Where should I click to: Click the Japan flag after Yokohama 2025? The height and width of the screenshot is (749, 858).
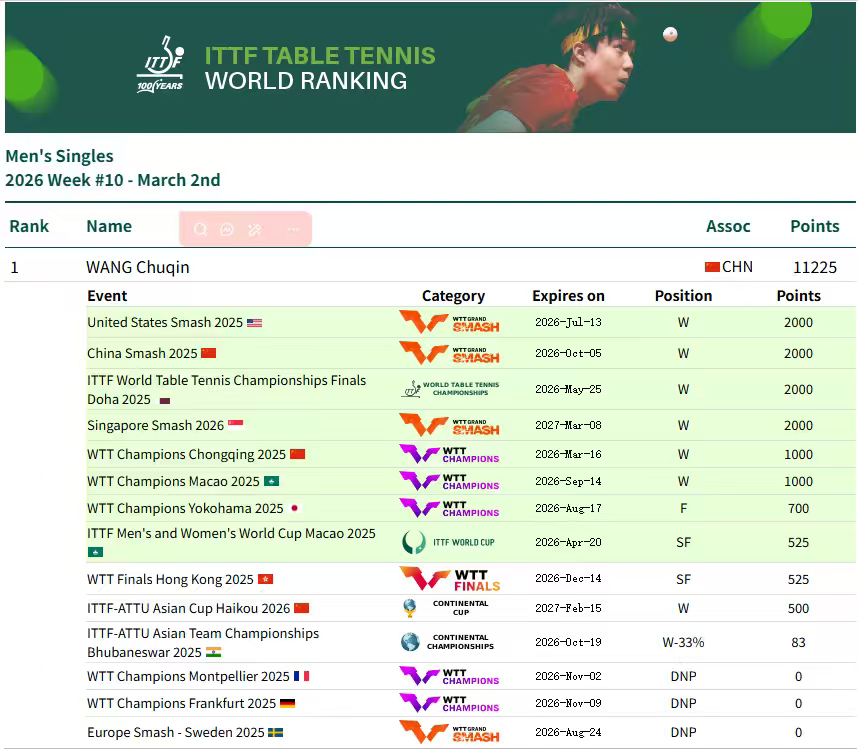point(294,508)
